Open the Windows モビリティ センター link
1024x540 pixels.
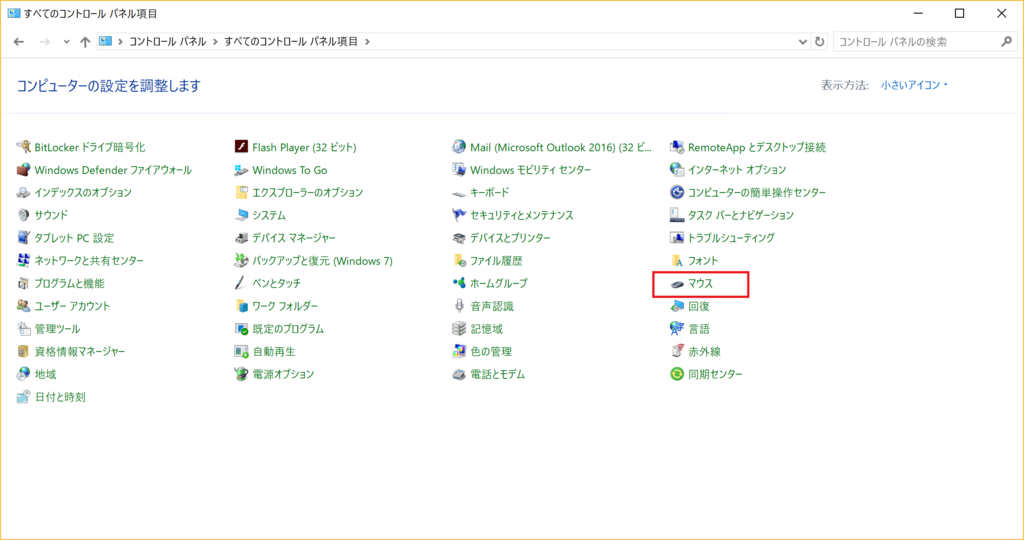pos(530,170)
